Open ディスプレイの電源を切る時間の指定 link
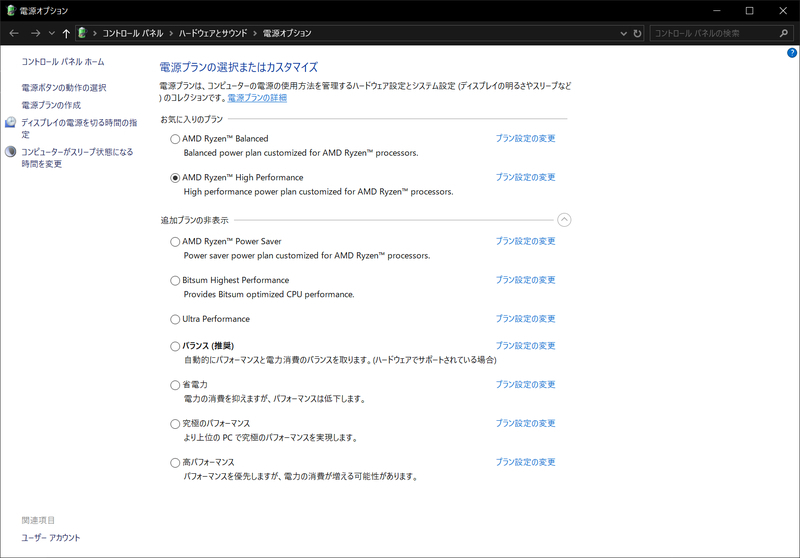 point(79,129)
